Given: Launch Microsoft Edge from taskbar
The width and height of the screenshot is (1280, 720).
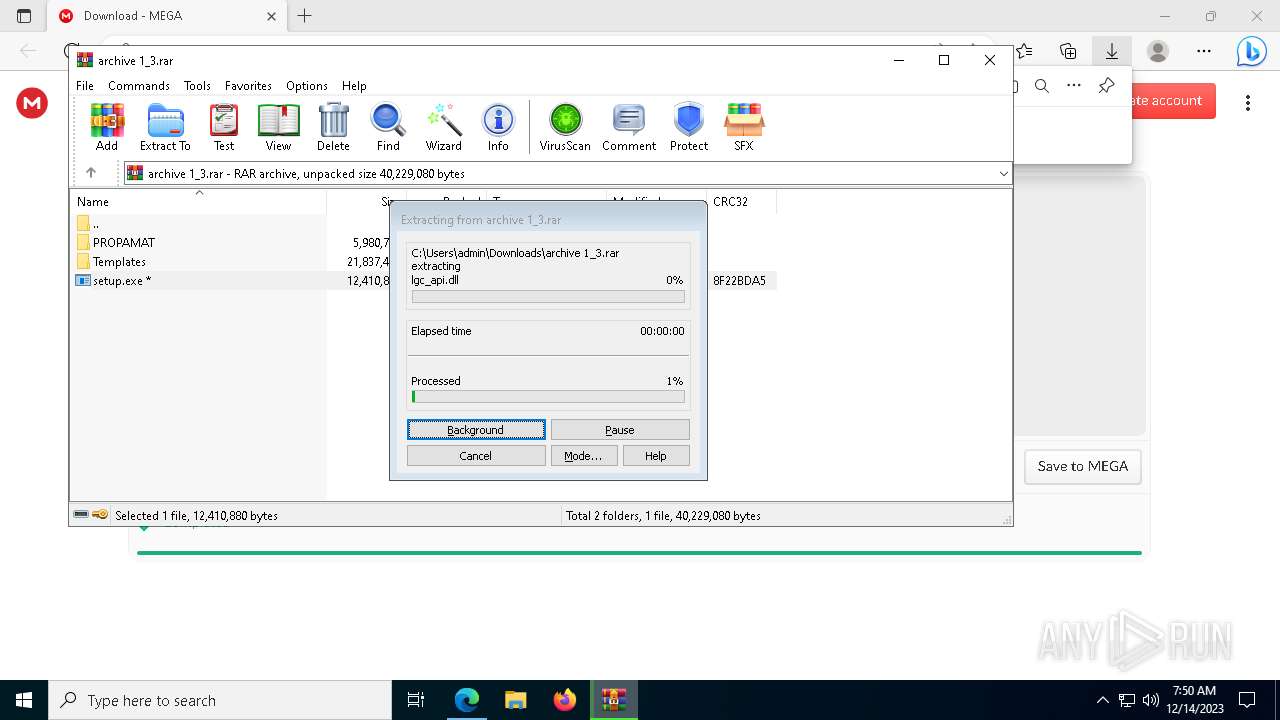Looking at the screenshot, I should (x=467, y=700).
